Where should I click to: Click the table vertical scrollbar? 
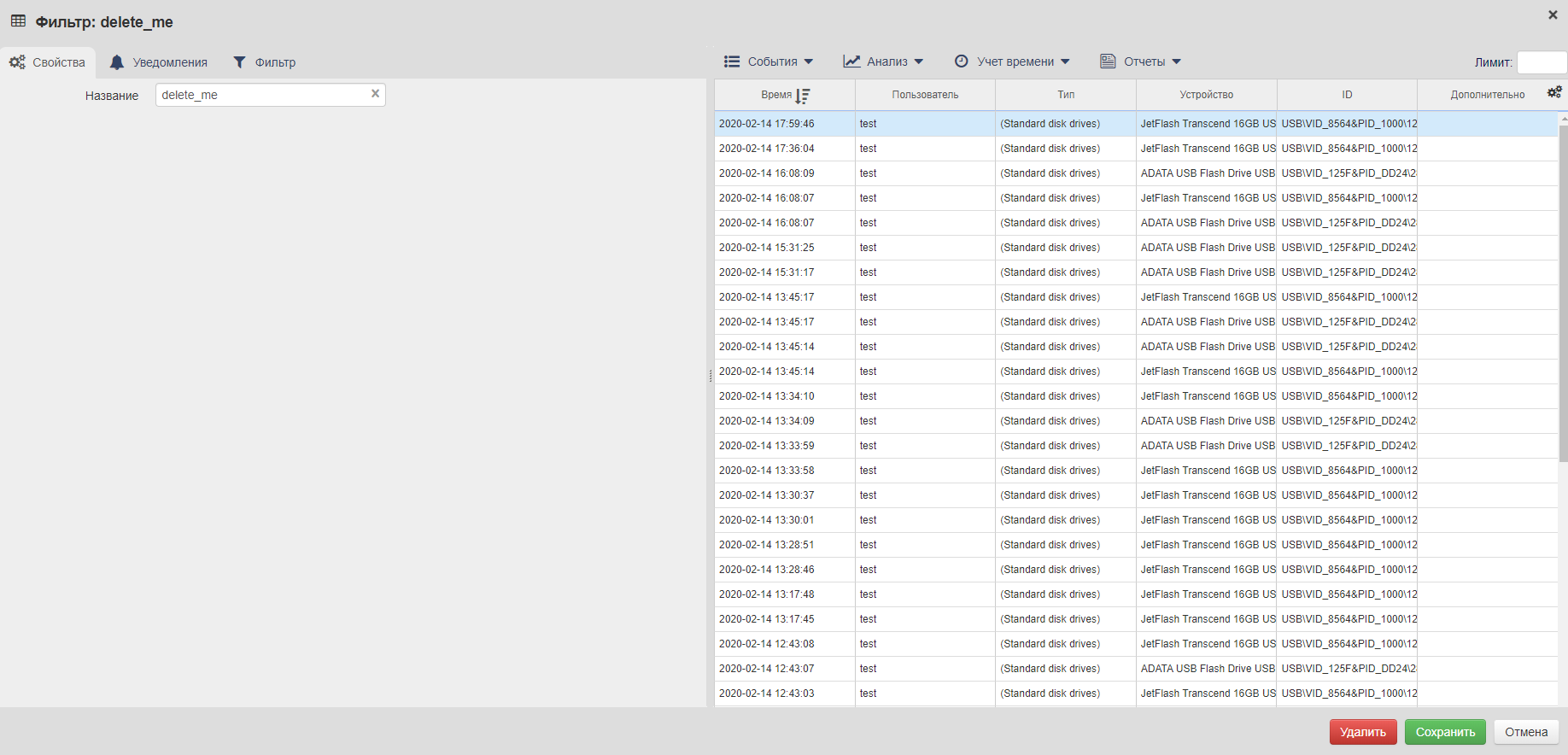1563,290
